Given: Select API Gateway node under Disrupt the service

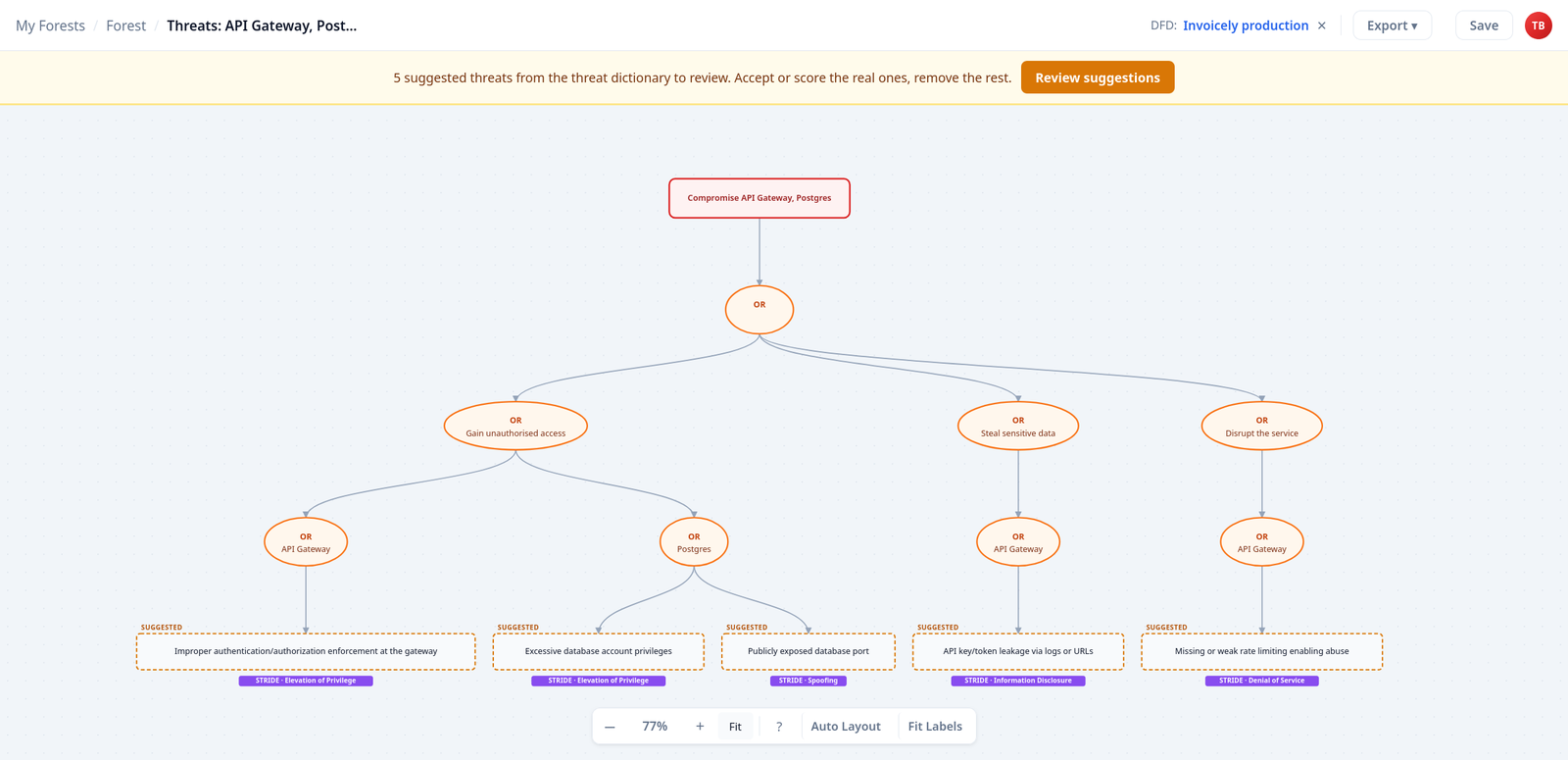Looking at the screenshot, I should click(1262, 542).
